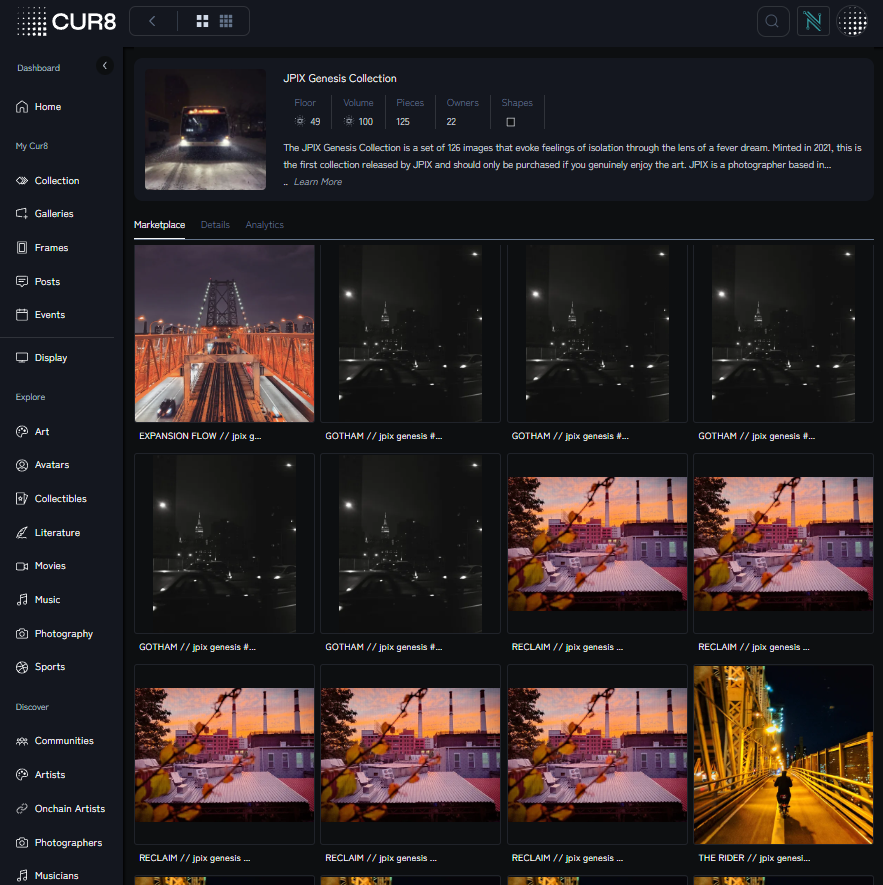Go to Frames

pyautogui.click(x=42, y=248)
